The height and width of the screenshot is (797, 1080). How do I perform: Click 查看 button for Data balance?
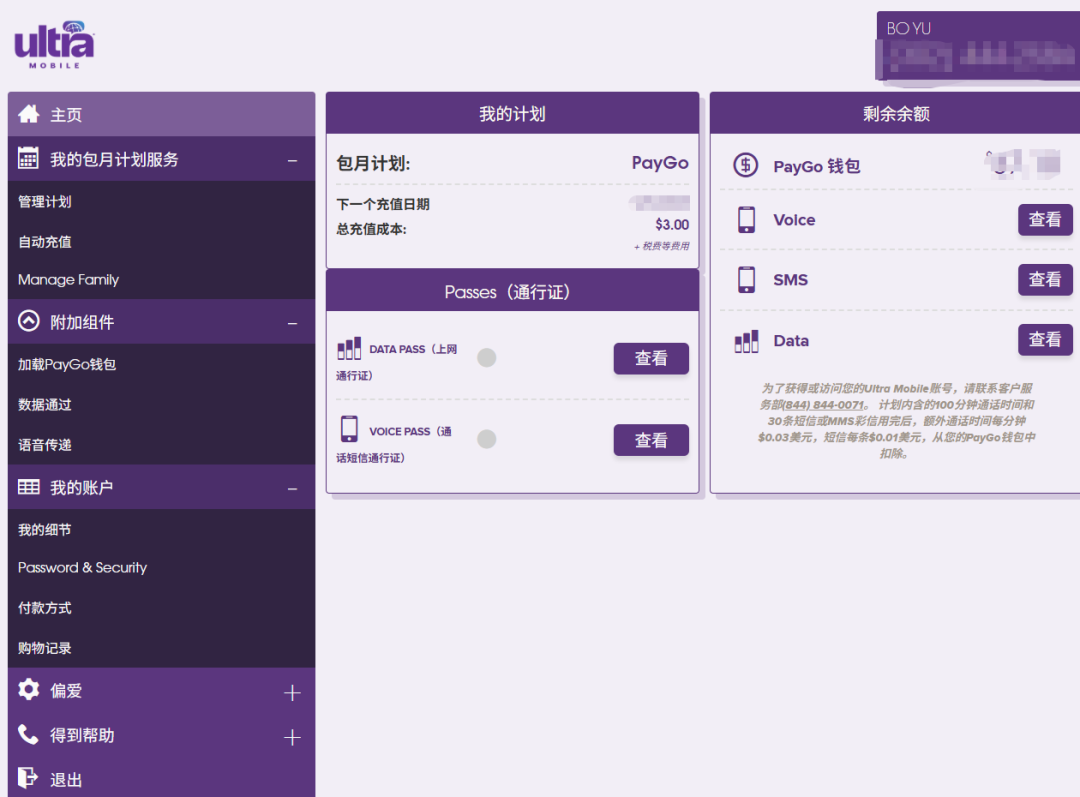tap(1045, 340)
